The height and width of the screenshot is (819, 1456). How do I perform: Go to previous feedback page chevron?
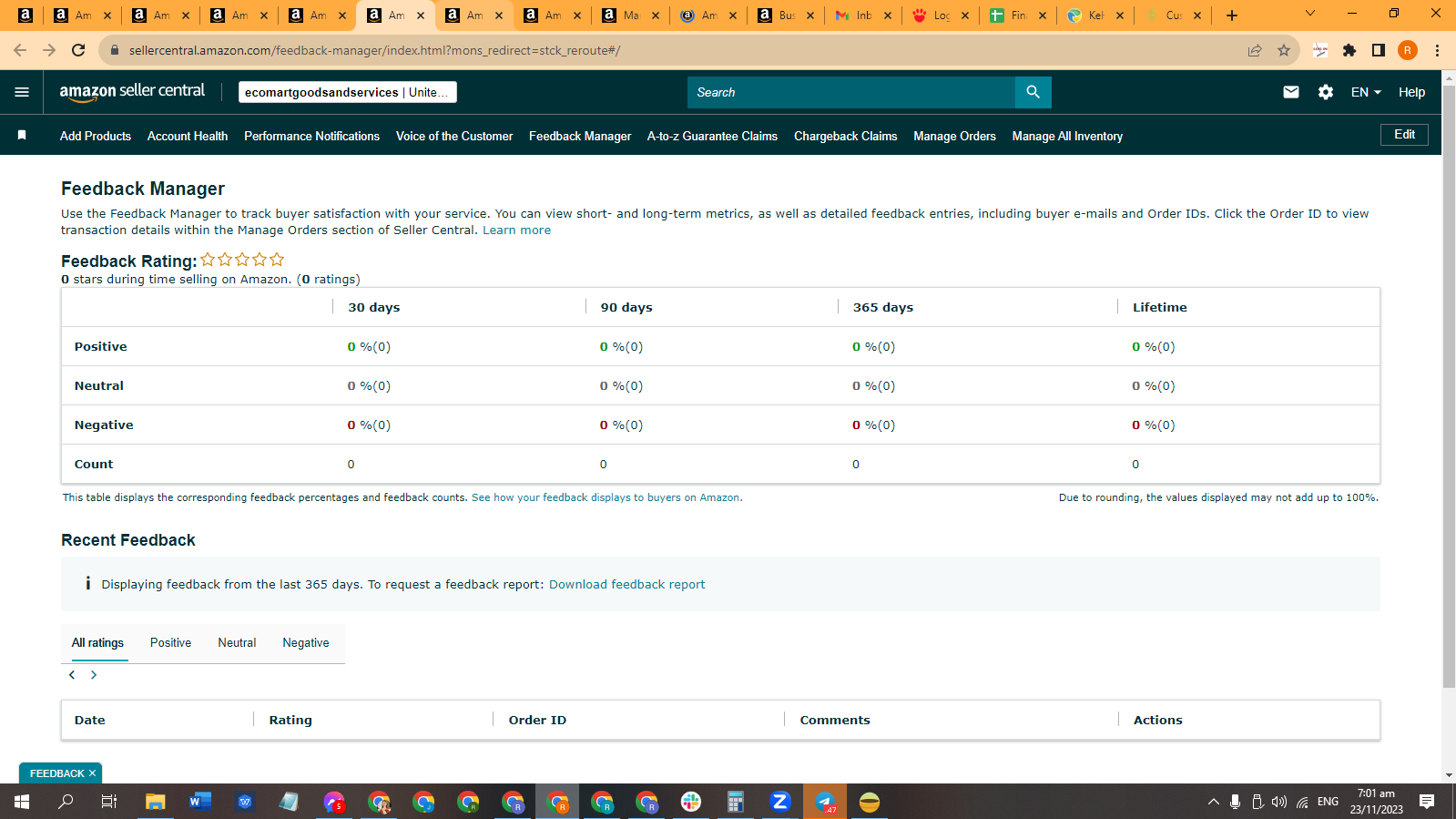[x=72, y=675]
